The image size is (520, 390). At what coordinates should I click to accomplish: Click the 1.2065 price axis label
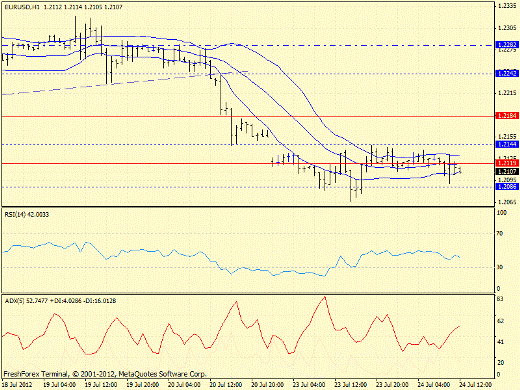coord(507,202)
